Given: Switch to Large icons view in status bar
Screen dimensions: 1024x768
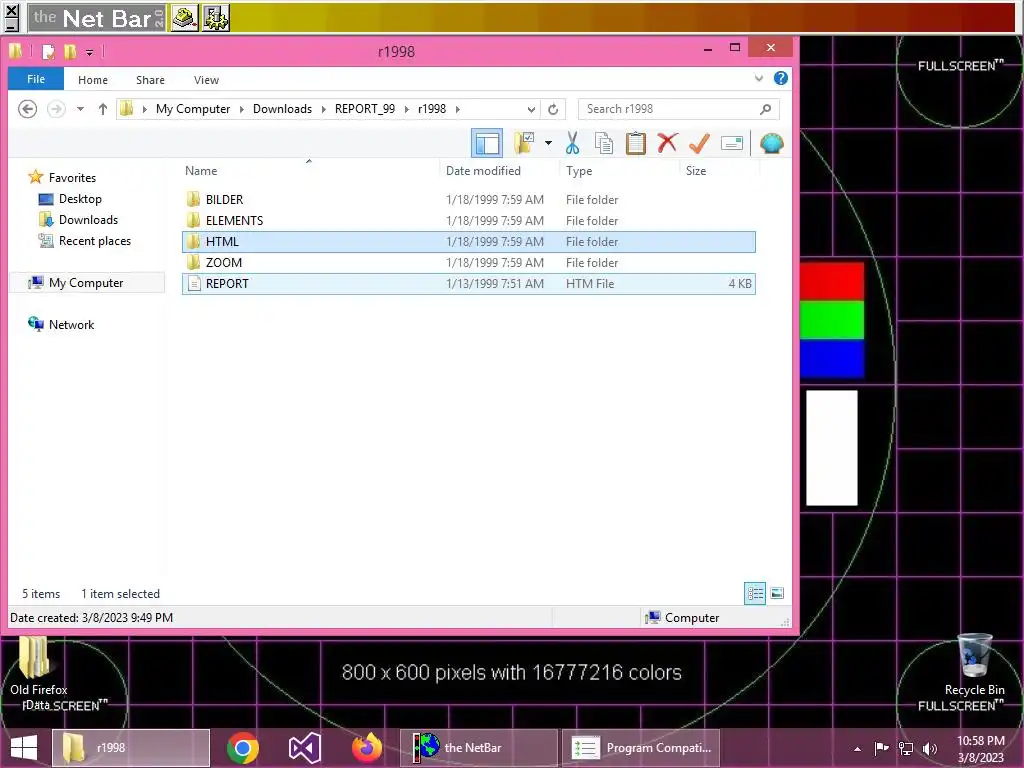Looking at the screenshot, I should pyautogui.click(x=777, y=593).
